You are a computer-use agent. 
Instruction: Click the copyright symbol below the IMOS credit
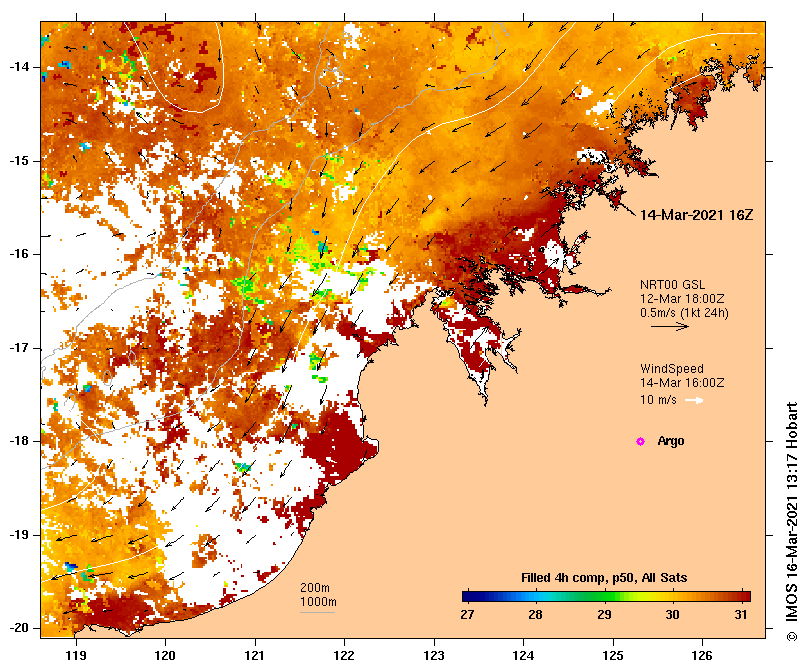point(792,636)
